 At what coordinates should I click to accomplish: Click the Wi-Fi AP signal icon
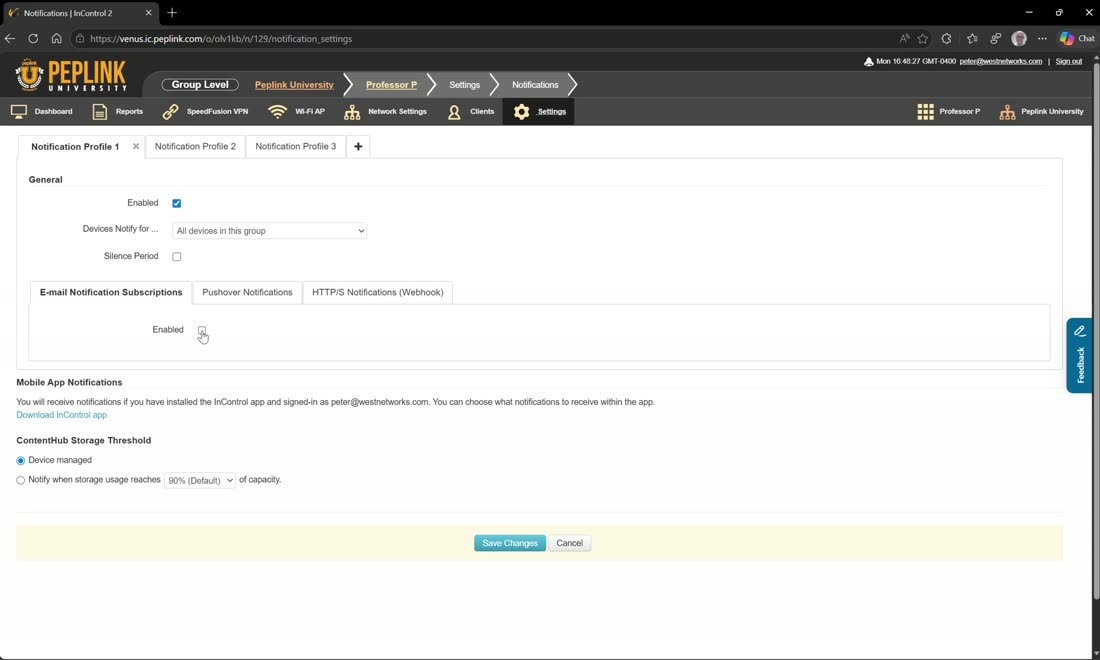278,112
